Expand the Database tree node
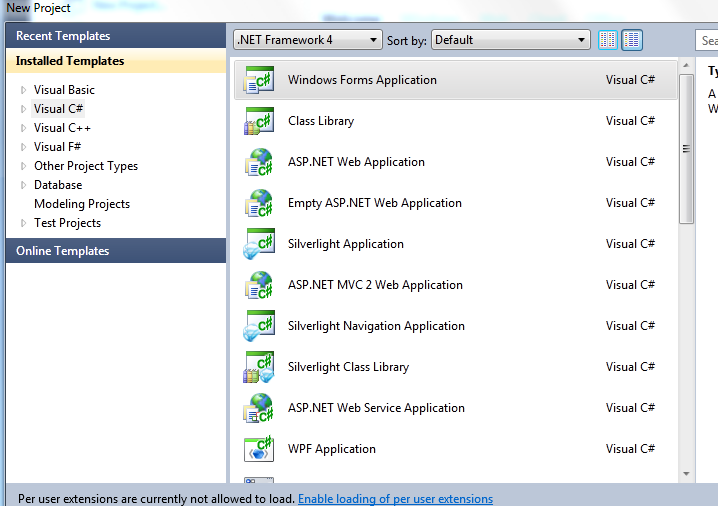Viewport: 718px width, 506px height. [23, 185]
